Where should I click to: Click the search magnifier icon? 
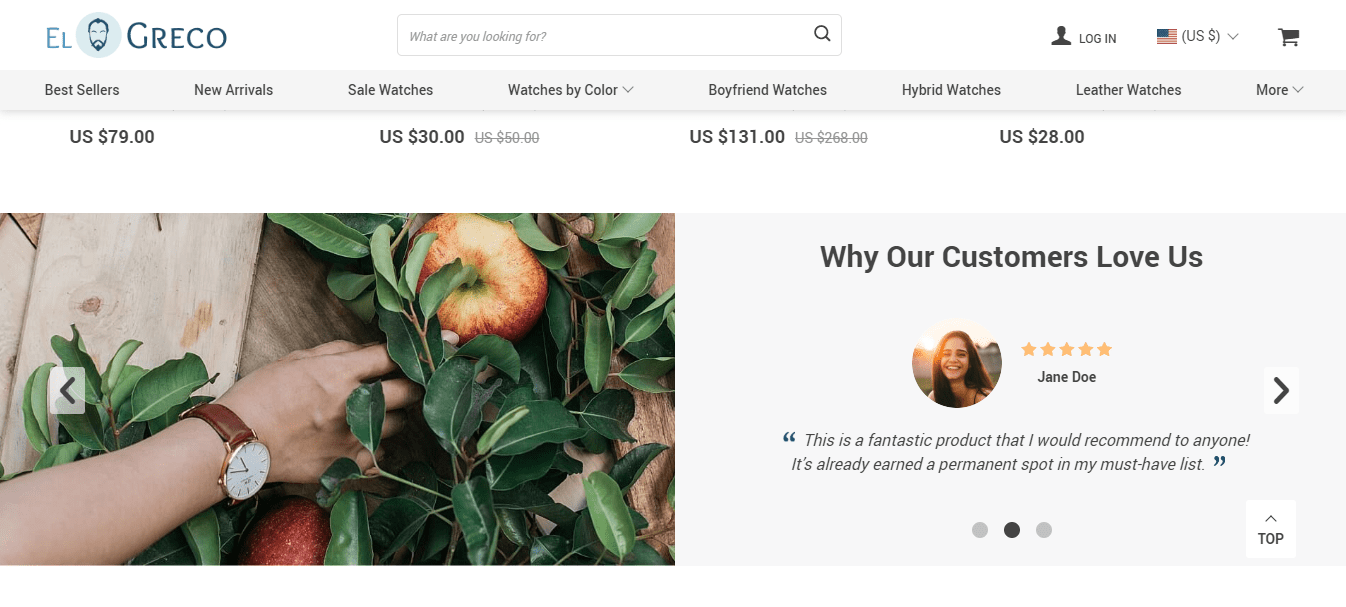822,34
